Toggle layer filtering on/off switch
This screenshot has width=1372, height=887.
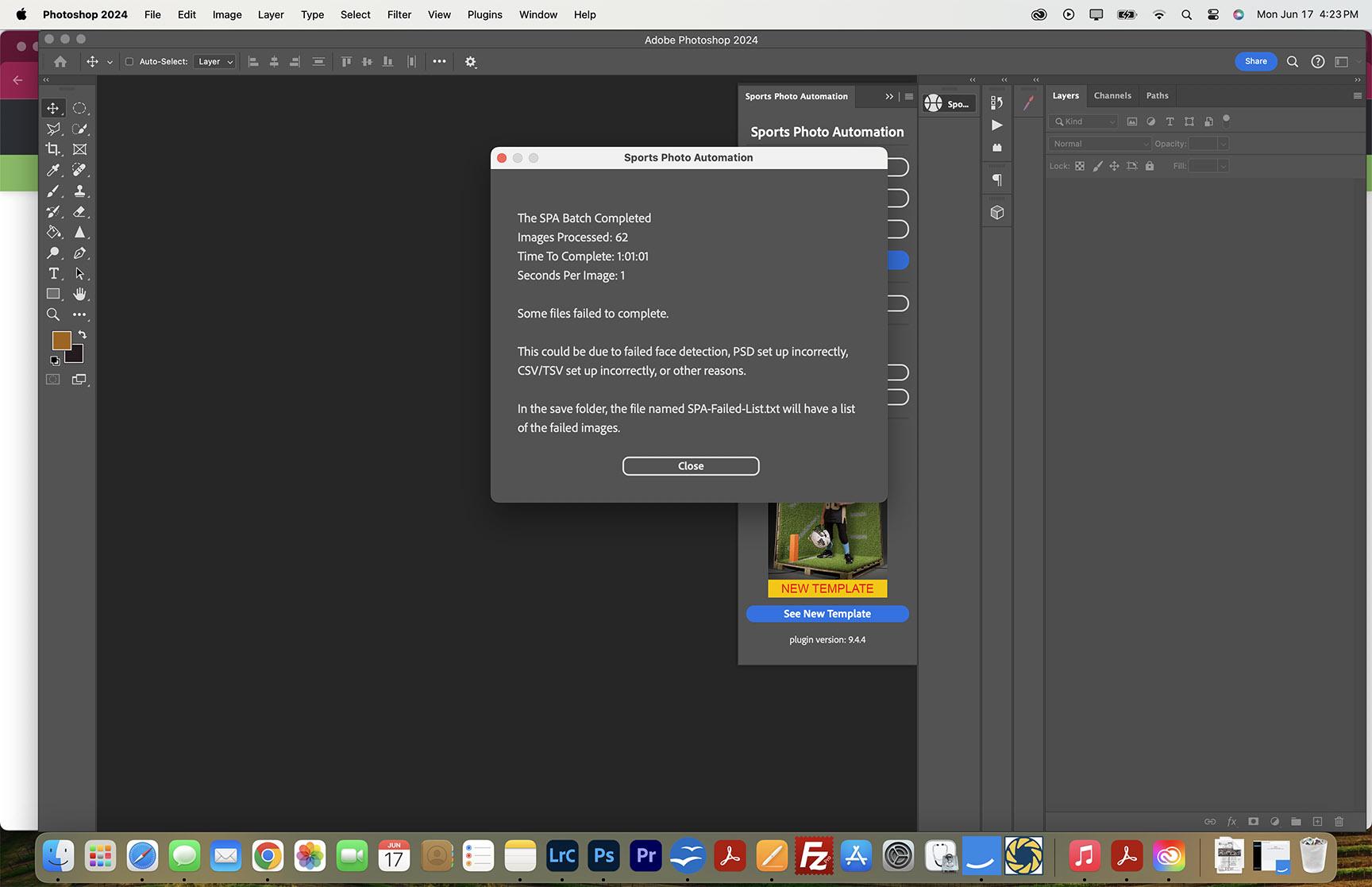click(1226, 120)
